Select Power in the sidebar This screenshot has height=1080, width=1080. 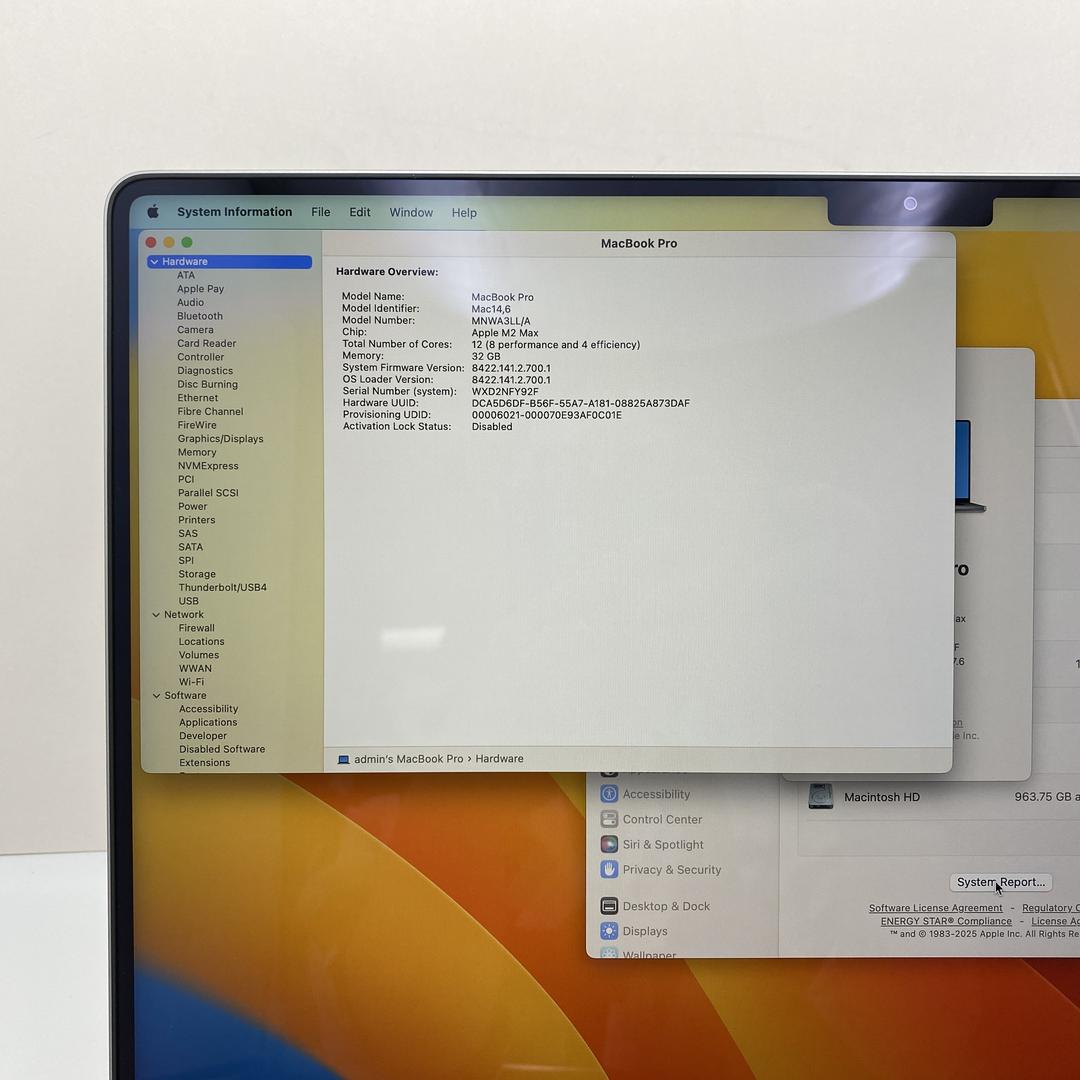192,506
